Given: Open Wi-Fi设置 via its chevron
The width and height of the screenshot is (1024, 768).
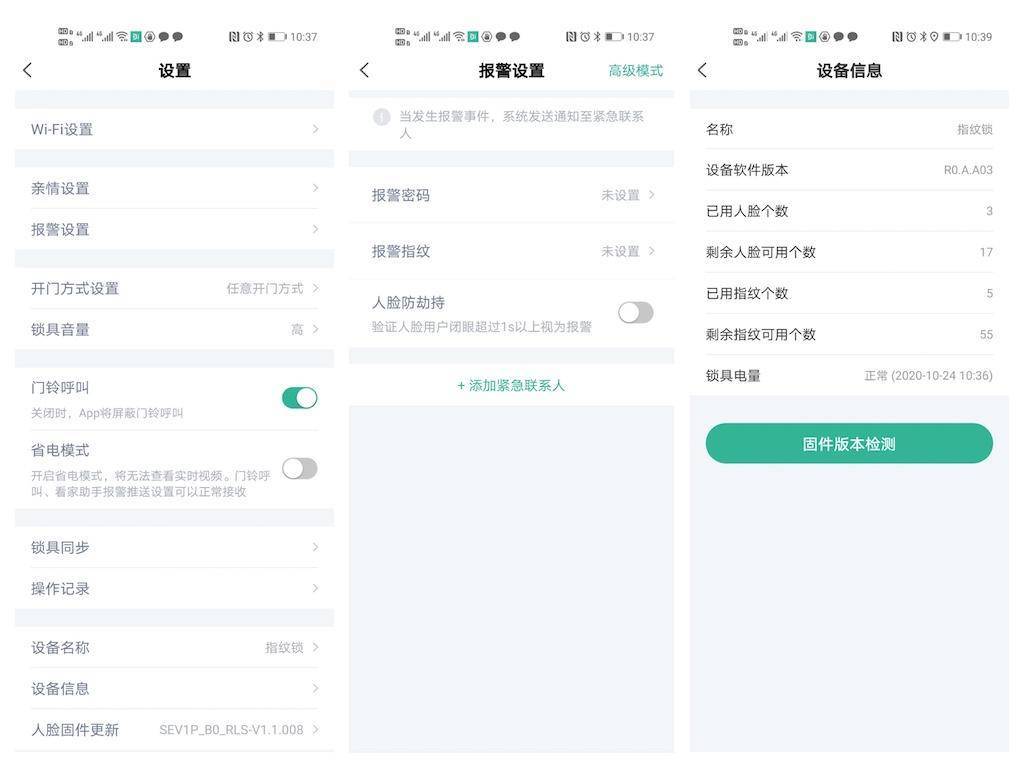Looking at the screenshot, I should (315, 129).
